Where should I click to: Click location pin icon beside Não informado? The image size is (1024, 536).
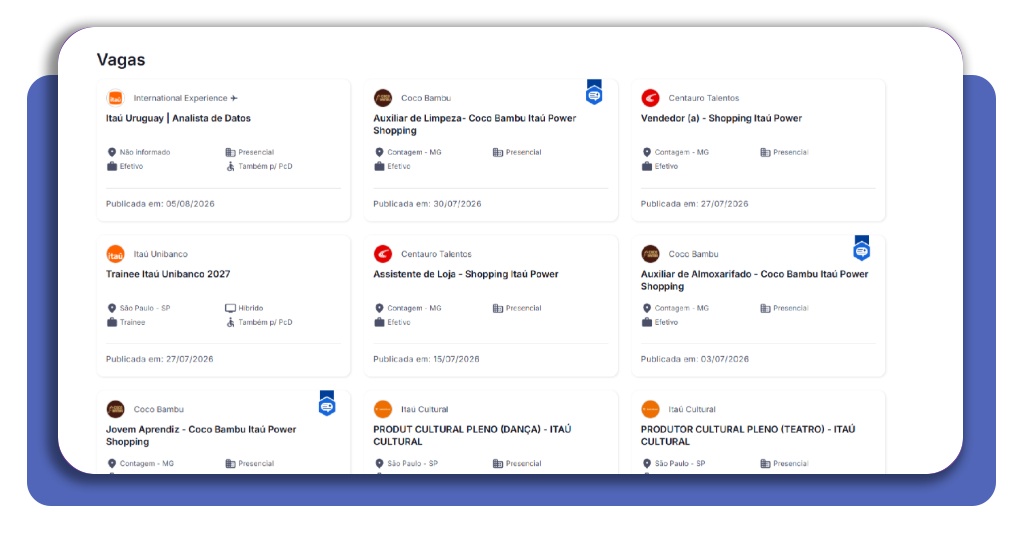(112, 152)
